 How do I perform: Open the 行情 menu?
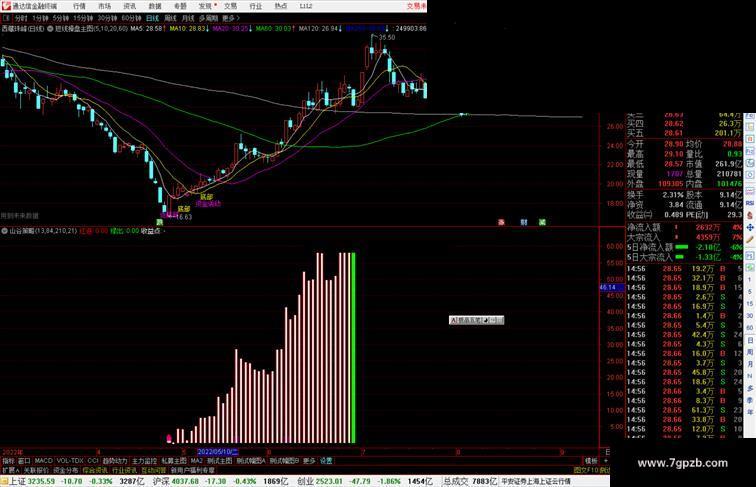pos(79,6)
